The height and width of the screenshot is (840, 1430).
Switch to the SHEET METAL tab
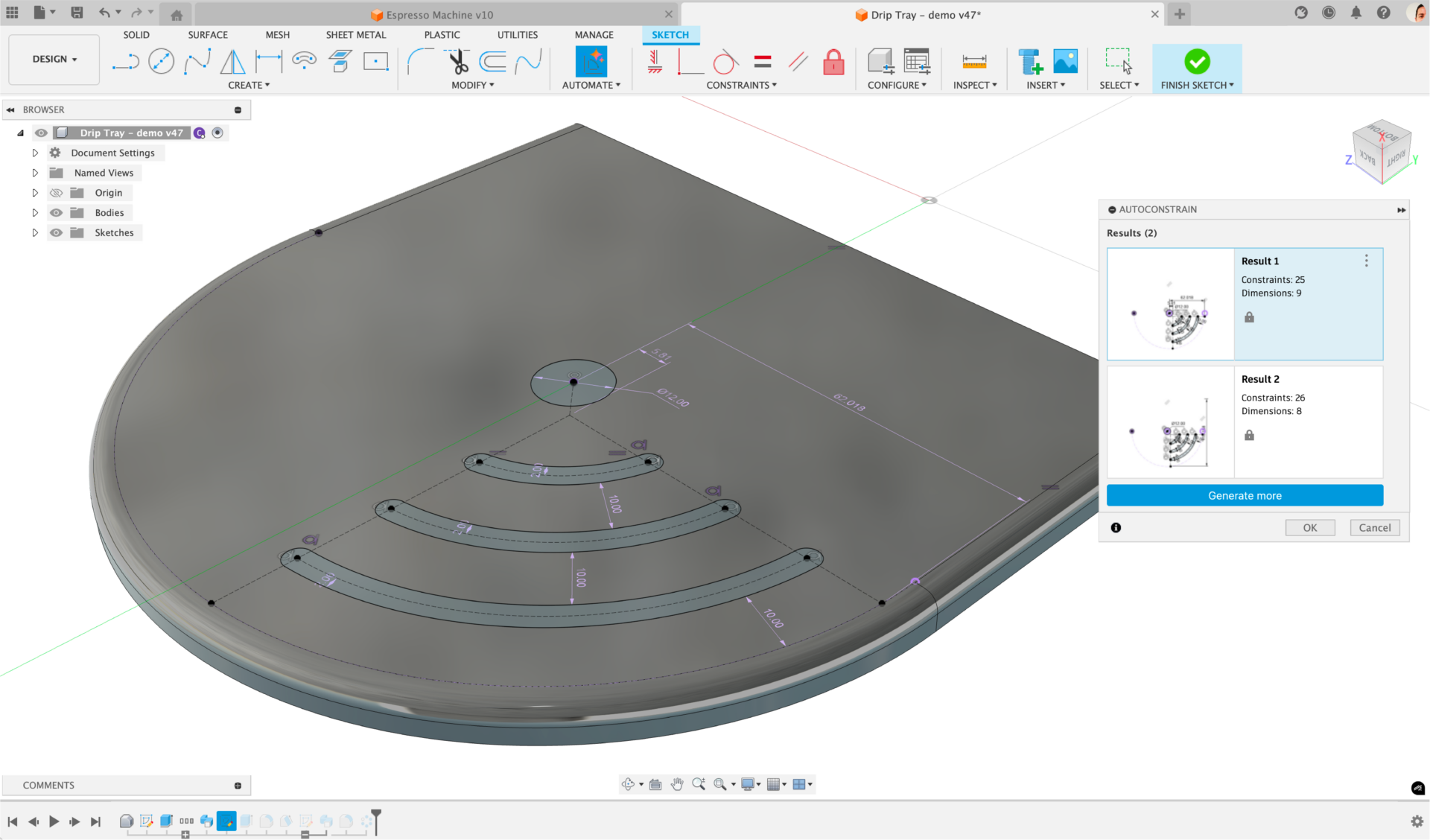[355, 35]
